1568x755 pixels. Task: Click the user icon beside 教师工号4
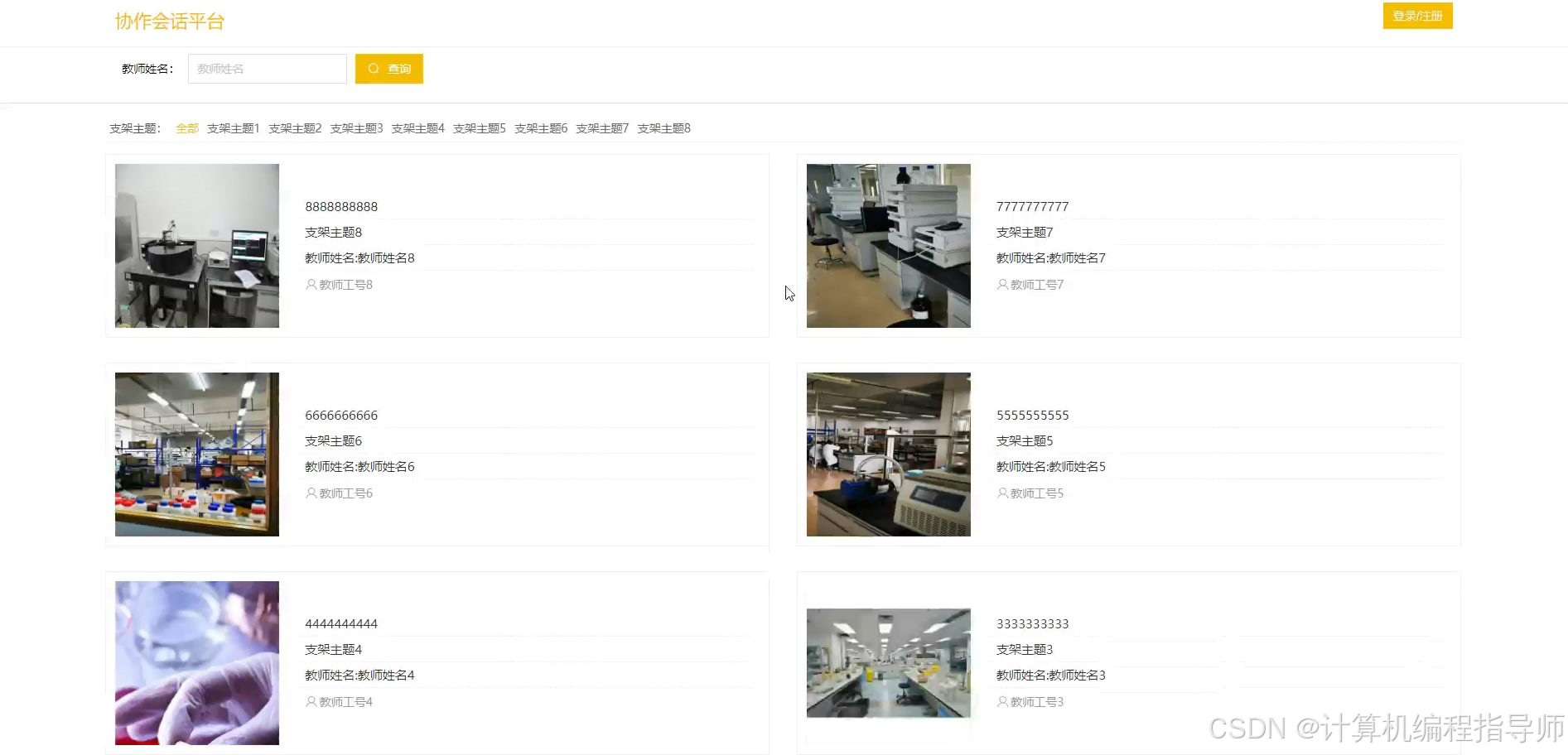[311, 702]
